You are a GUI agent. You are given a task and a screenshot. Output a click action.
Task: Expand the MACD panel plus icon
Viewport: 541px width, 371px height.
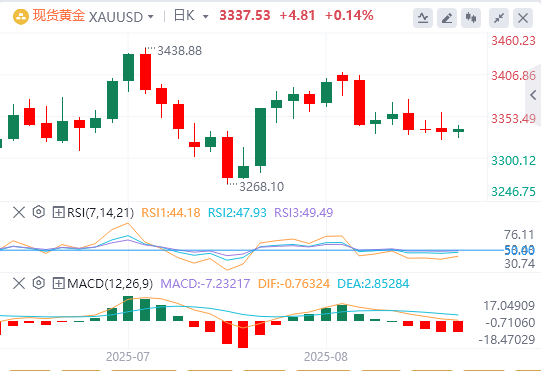(x=58, y=283)
